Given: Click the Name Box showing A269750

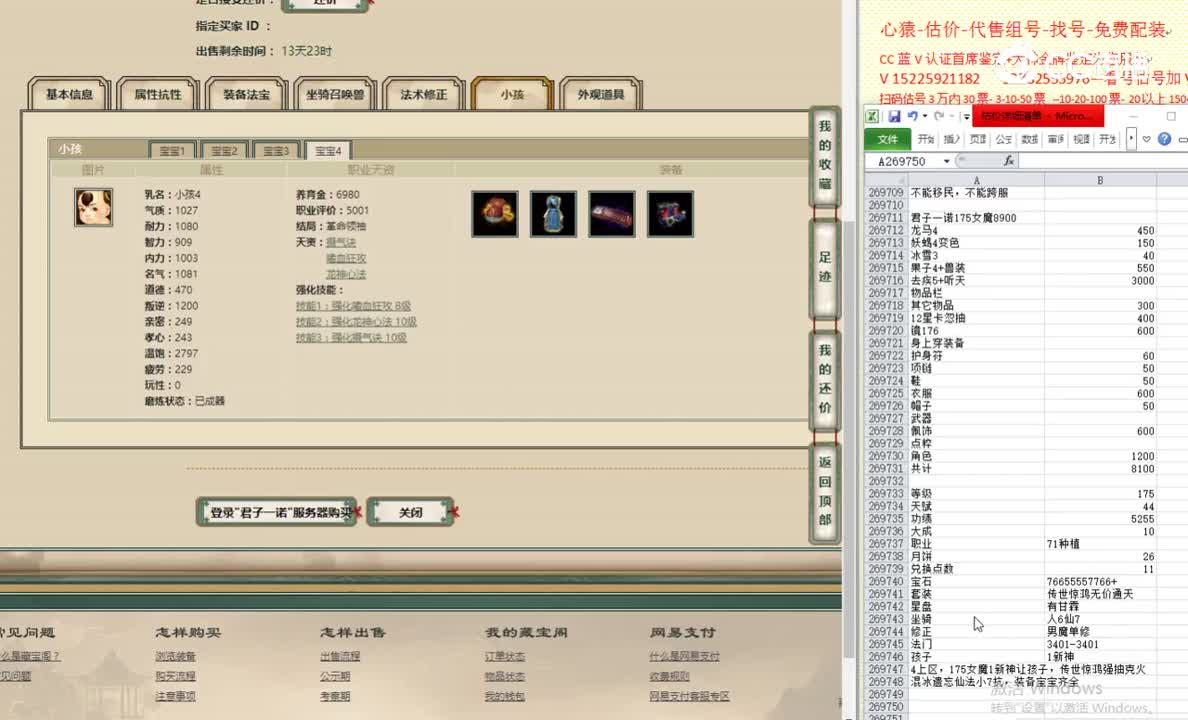Looking at the screenshot, I should tap(903, 161).
